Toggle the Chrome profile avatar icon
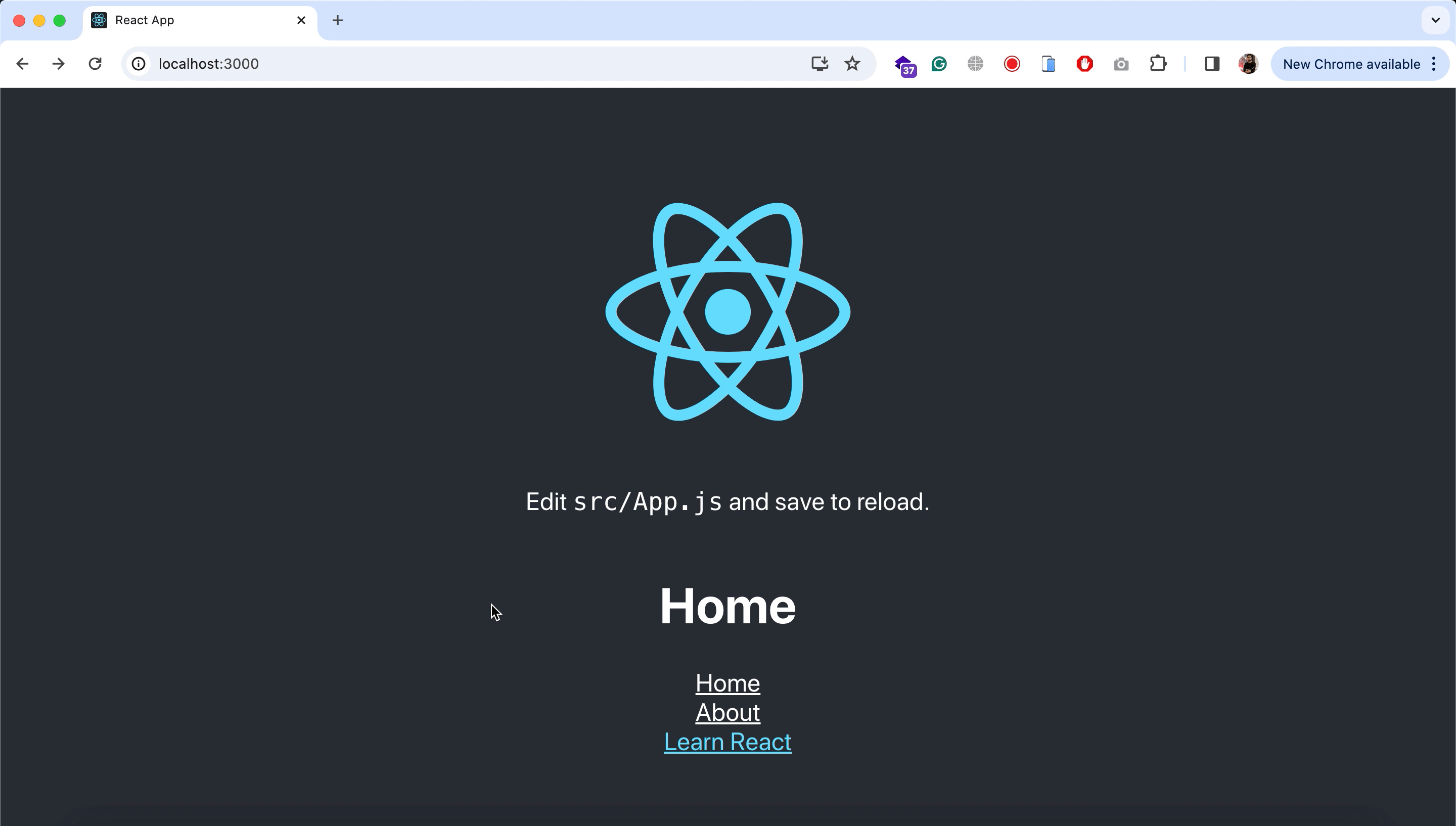 (x=1248, y=64)
